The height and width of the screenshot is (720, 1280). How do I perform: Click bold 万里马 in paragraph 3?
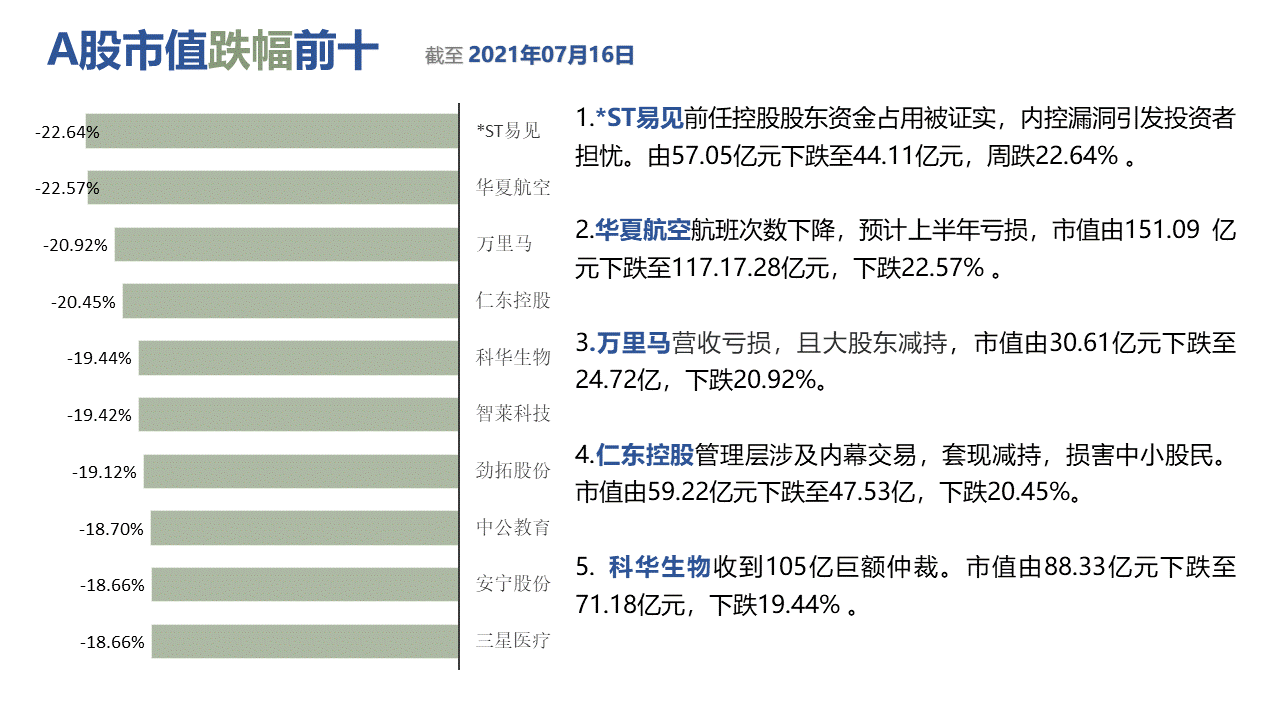(632, 345)
